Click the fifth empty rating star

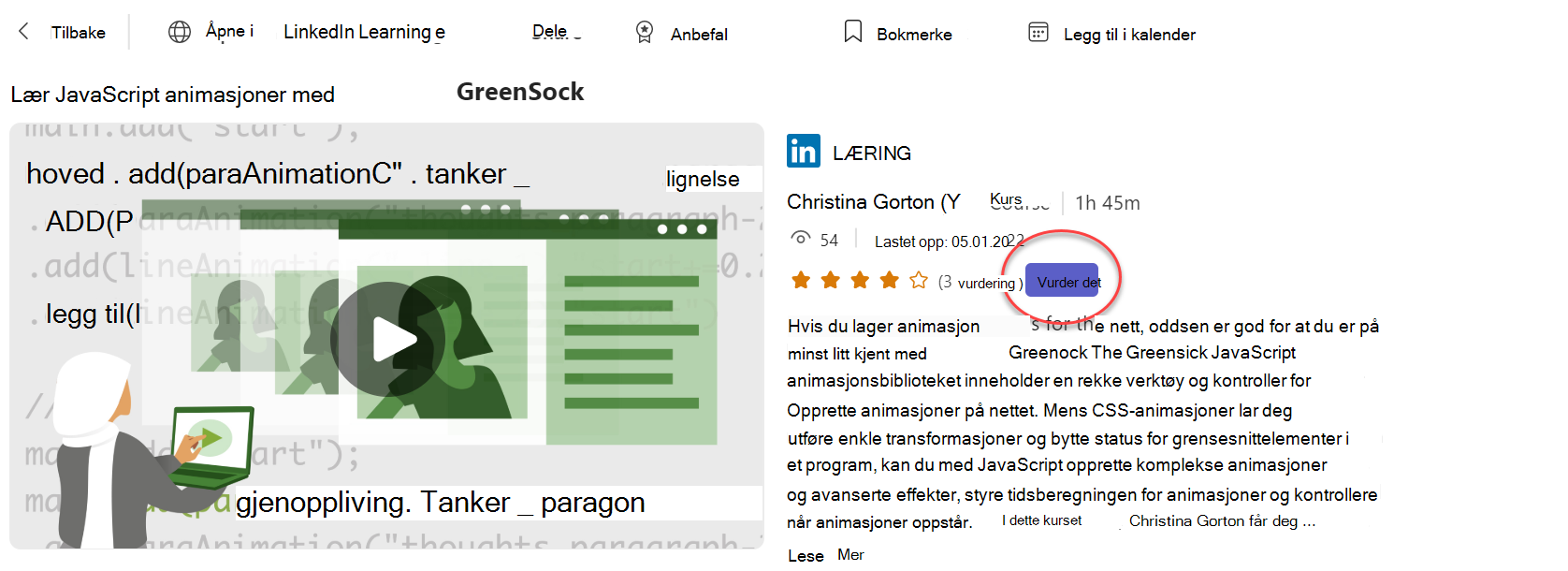coord(919,280)
